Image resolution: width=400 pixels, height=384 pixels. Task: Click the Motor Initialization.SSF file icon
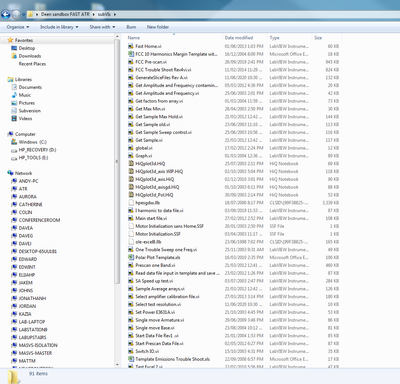click(x=131, y=234)
